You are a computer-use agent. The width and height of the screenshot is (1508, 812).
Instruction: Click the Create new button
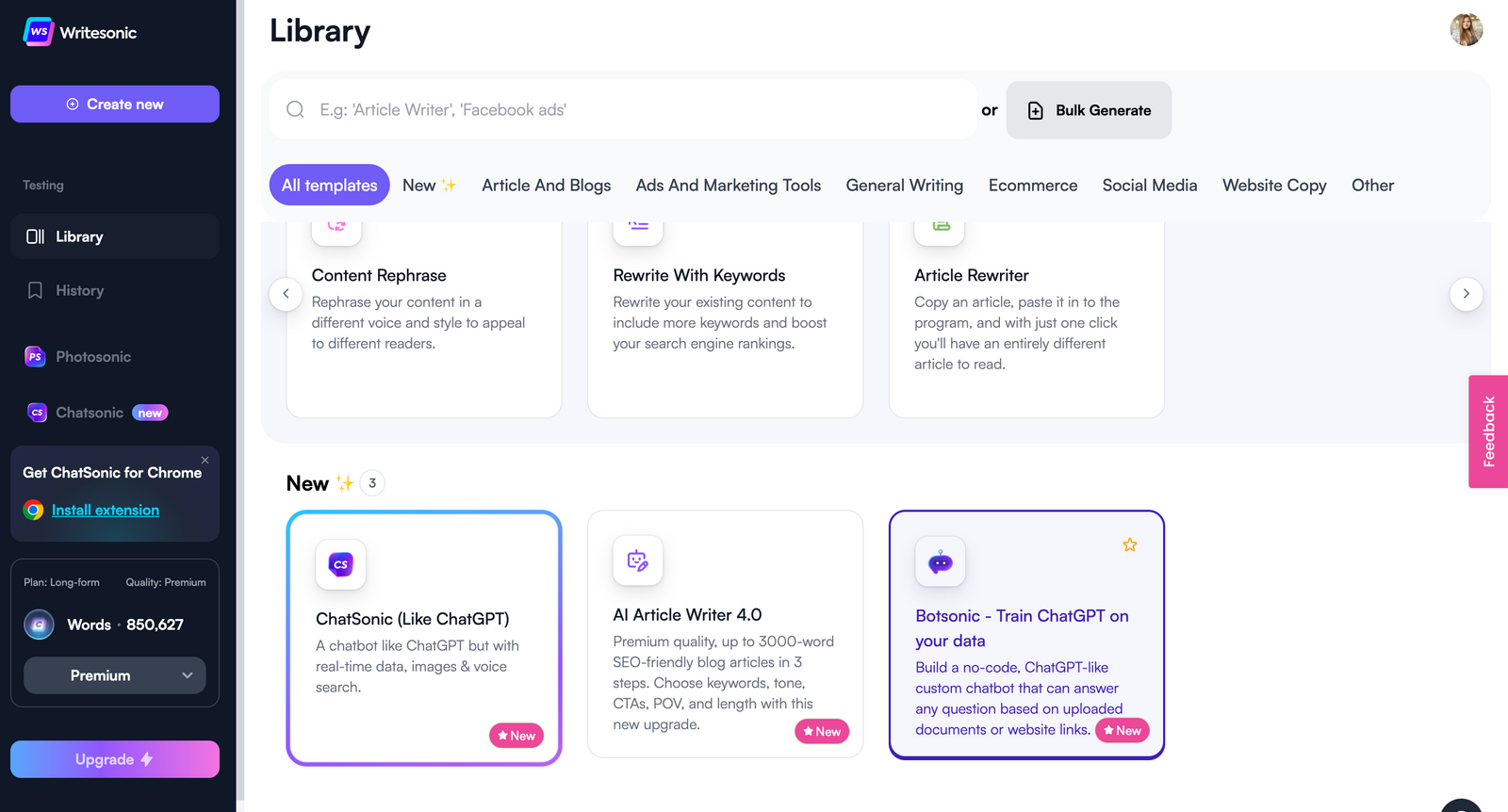[x=115, y=104]
